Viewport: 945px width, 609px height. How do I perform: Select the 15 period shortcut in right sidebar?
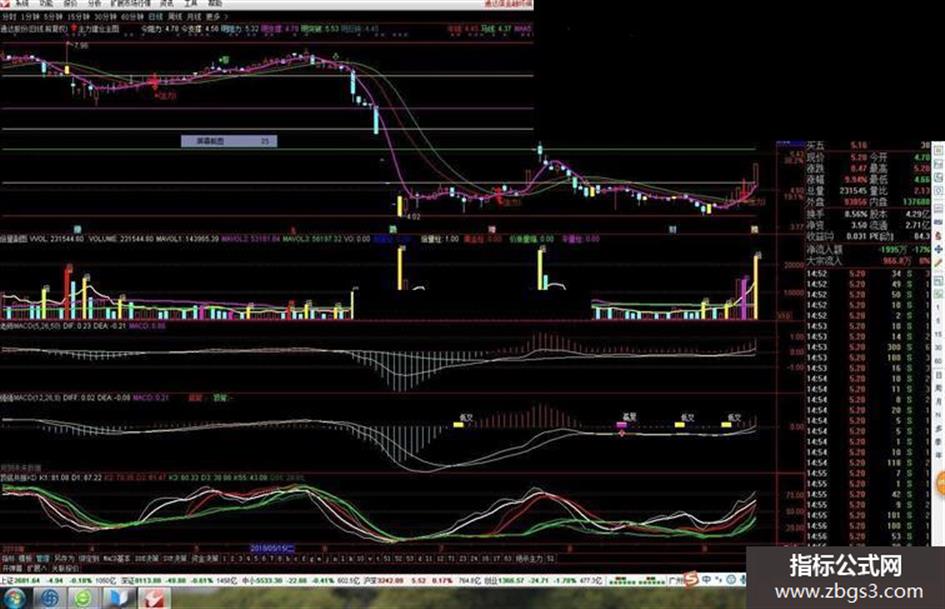(938, 334)
